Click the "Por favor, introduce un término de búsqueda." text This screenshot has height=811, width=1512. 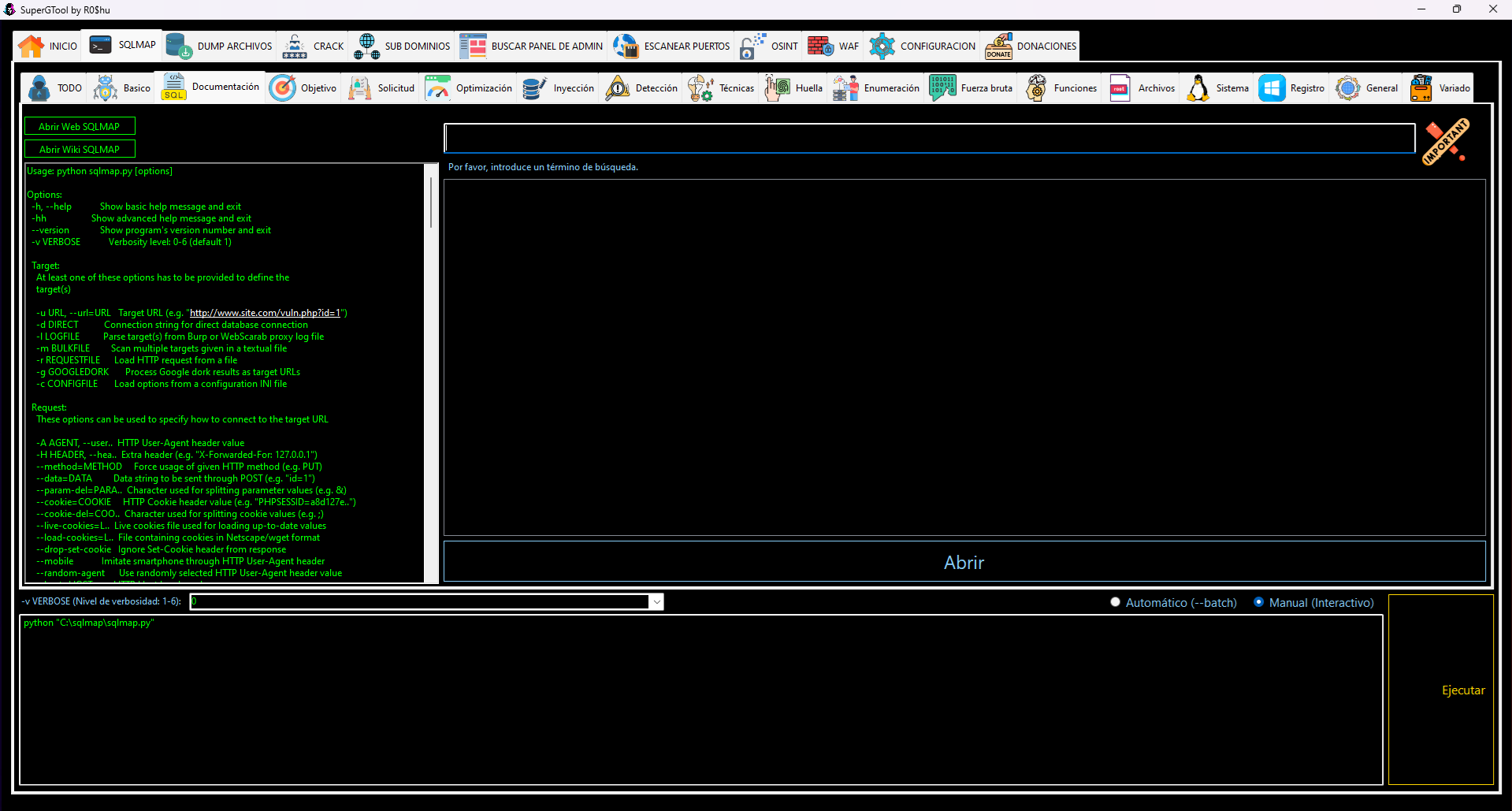pyautogui.click(x=543, y=167)
